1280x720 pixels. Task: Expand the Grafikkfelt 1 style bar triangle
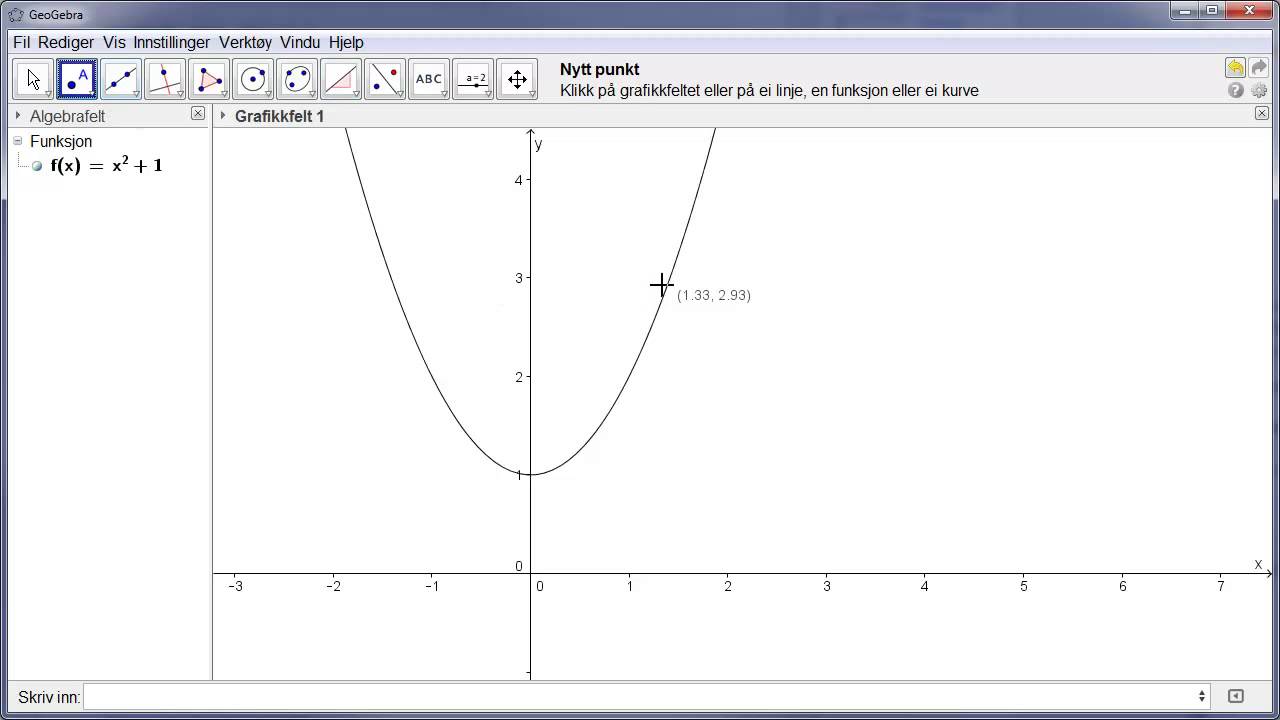click(223, 116)
